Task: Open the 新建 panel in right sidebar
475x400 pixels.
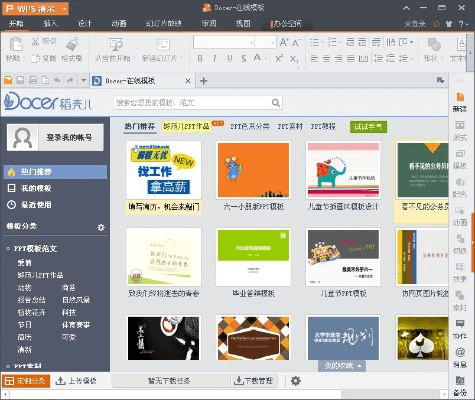Action: (460, 101)
